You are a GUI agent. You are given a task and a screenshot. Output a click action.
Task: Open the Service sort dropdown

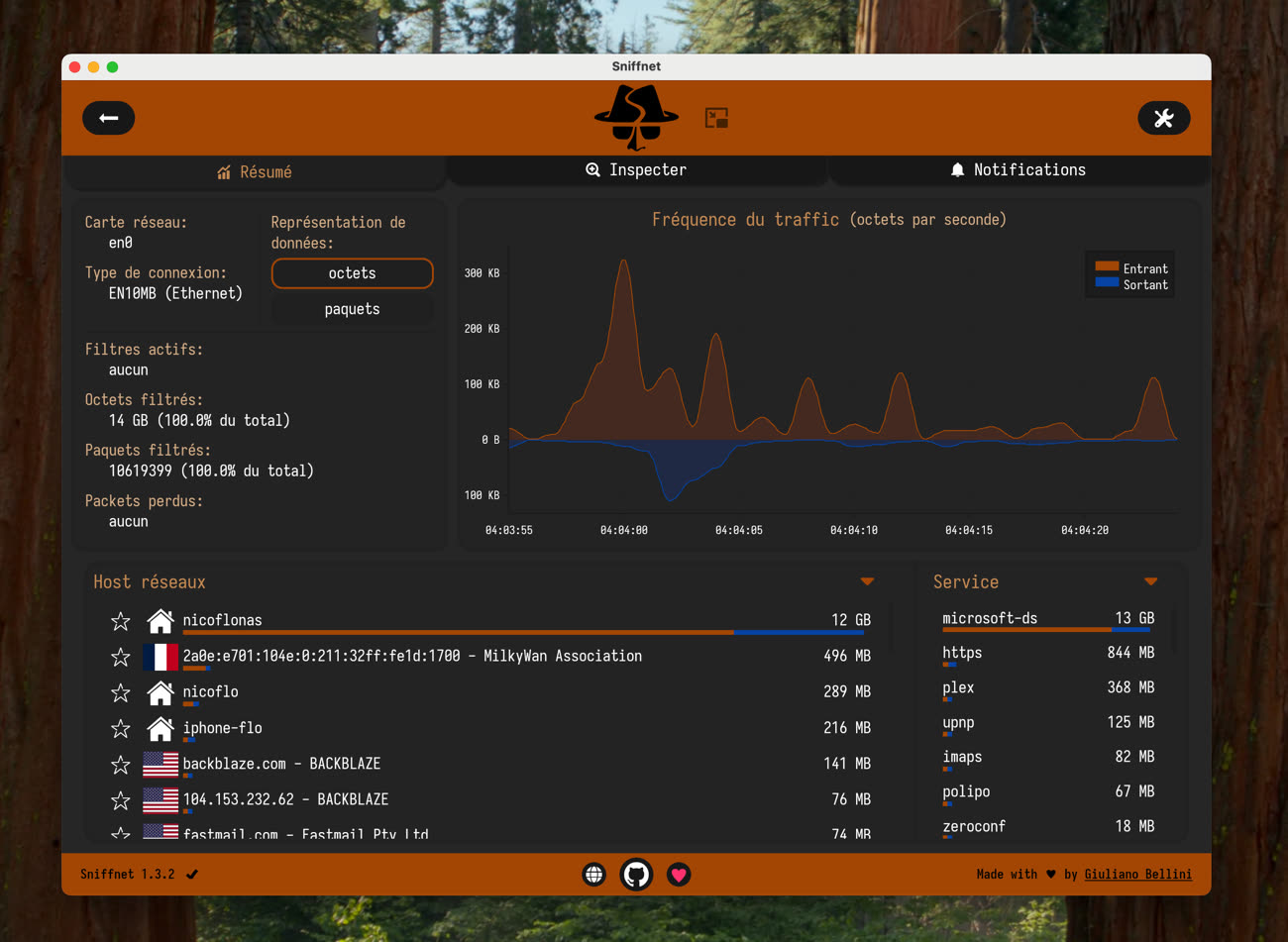click(1150, 581)
